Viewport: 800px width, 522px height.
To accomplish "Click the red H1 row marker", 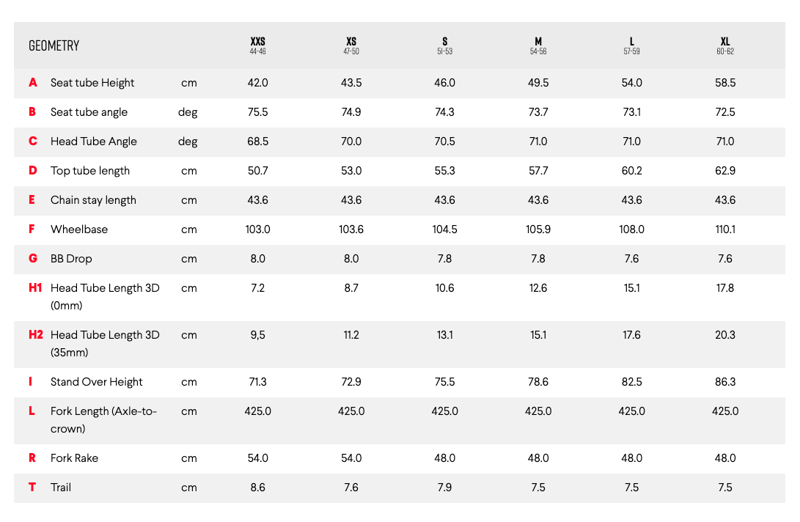I will [x=36, y=288].
